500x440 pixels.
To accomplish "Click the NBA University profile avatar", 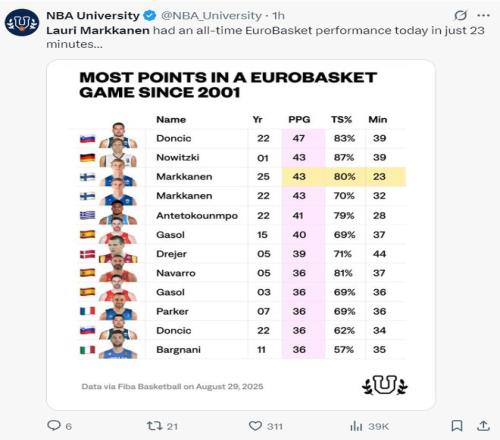I will coord(22,23).
